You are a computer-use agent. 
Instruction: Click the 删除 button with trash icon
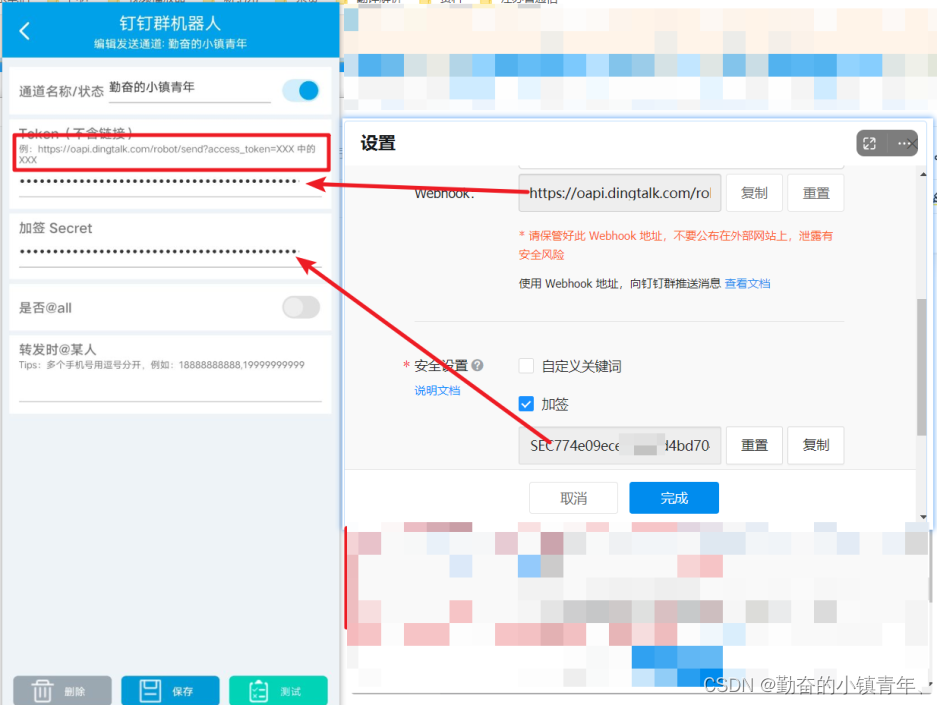coord(62,691)
